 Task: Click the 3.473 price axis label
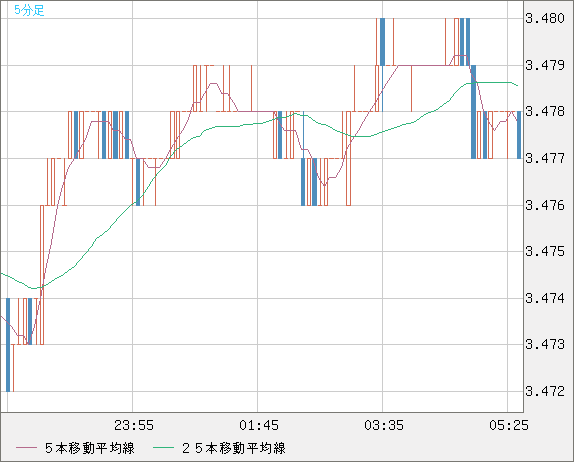(x=545, y=344)
